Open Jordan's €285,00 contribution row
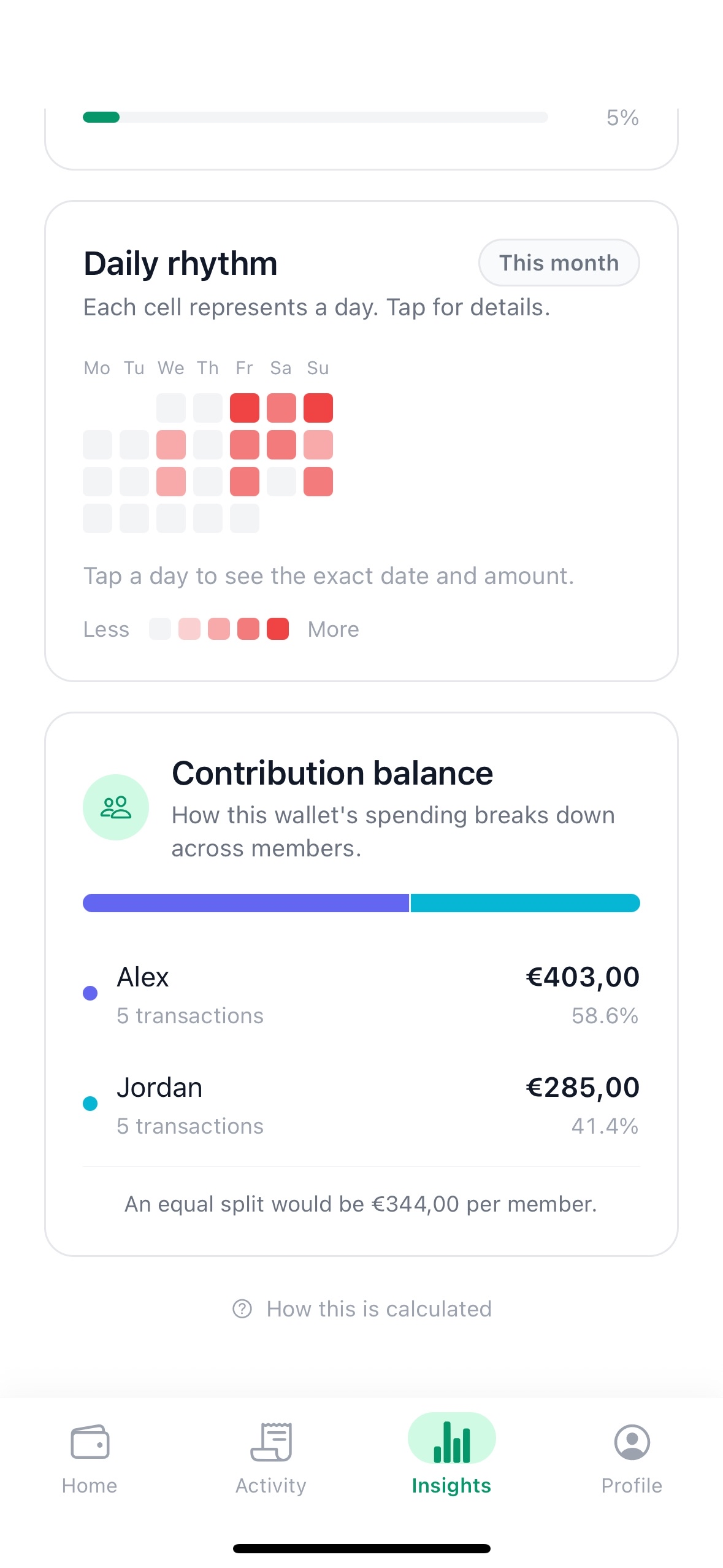This screenshot has width=723, height=1568. pyautogui.click(x=361, y=1105)
